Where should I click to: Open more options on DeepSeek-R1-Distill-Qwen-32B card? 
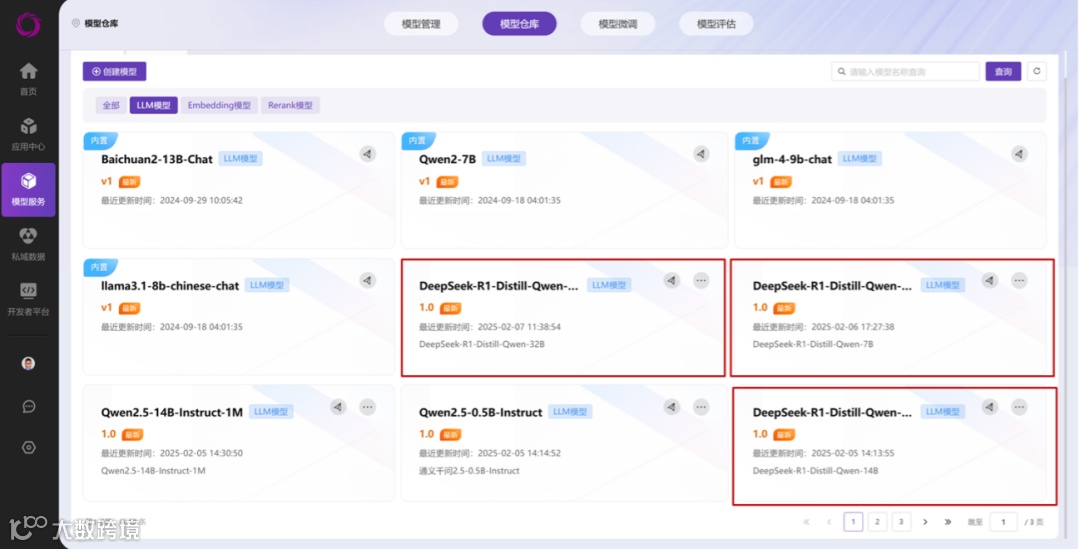point(701,280)
